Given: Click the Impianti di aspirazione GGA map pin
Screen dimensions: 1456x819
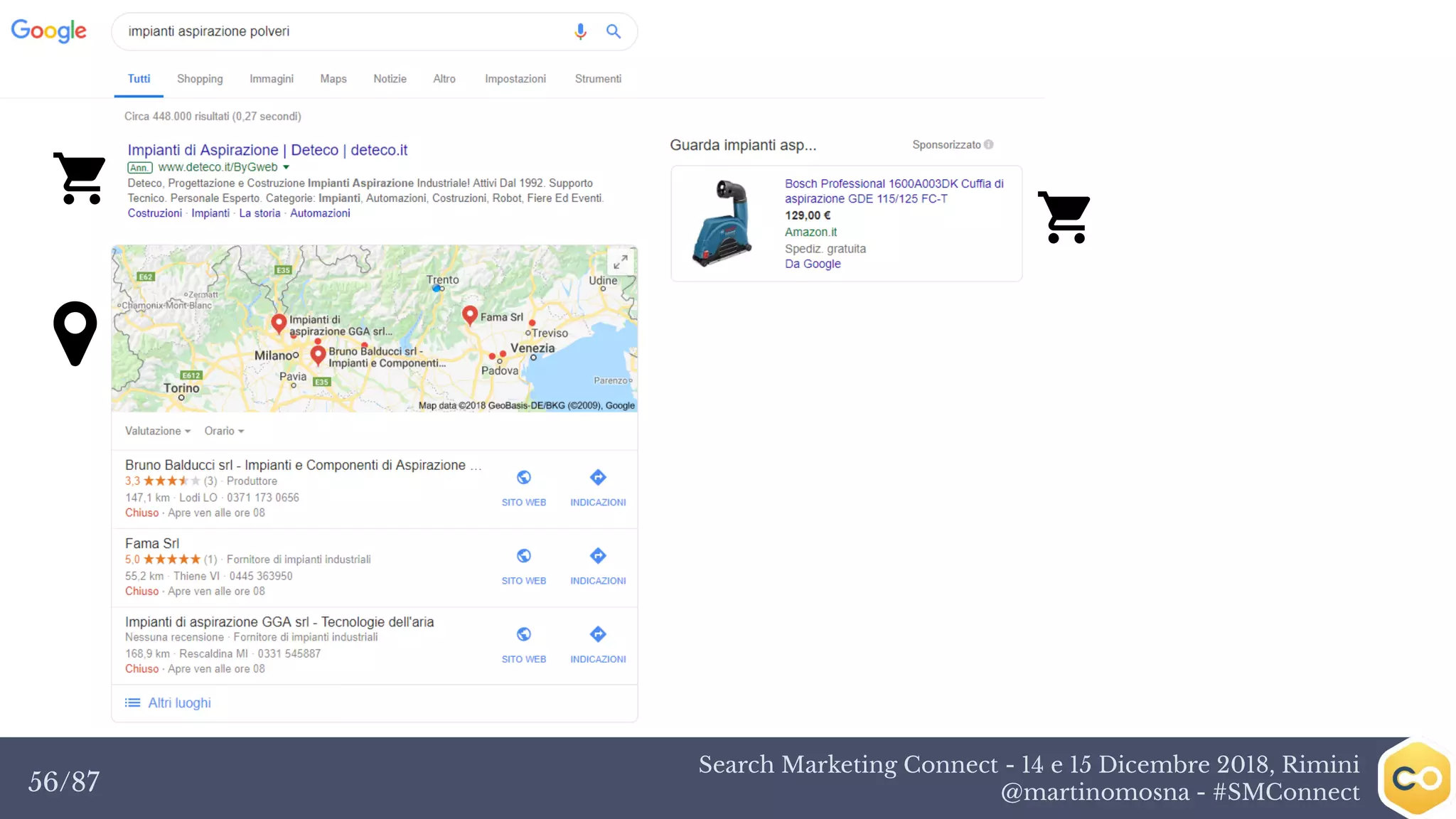Looking at the screenshot, I should coord(279,323).
